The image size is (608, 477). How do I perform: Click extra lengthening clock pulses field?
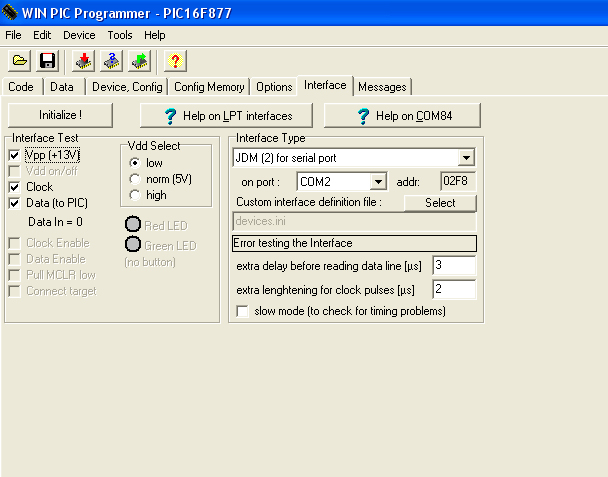(454, 289)
